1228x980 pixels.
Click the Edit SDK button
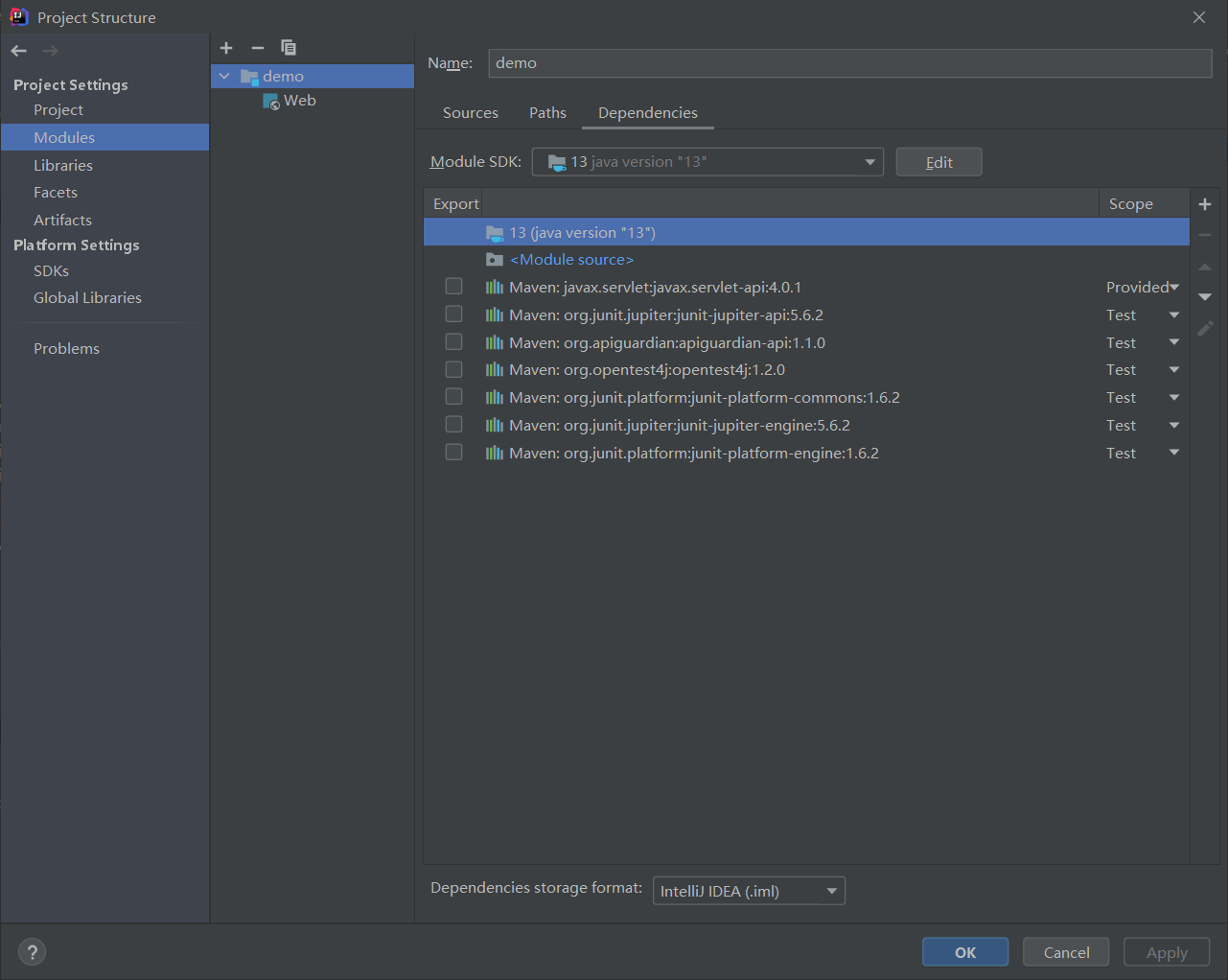pos(938,162)
